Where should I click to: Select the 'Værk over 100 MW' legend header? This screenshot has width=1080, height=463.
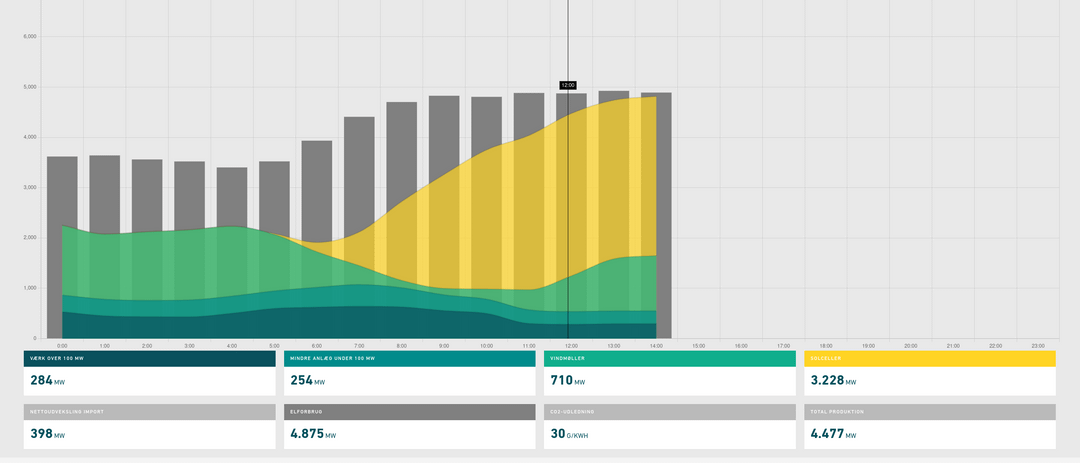(x=149, y=358)
